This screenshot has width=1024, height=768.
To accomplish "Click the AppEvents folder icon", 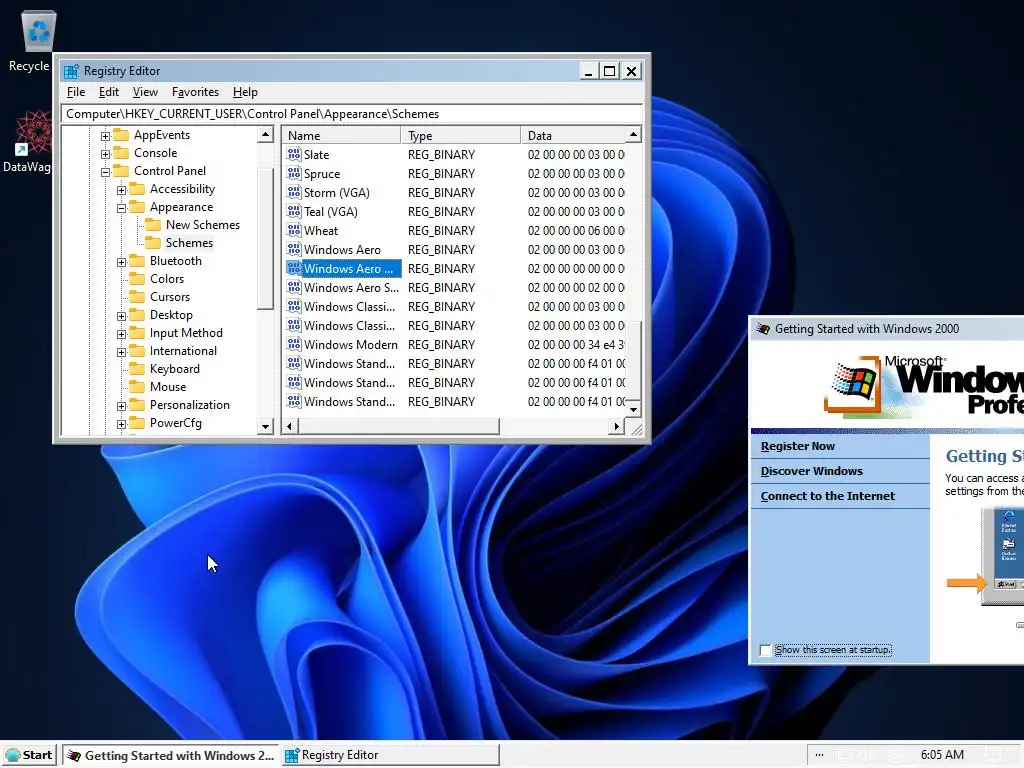I will click(x=121, y=135).
